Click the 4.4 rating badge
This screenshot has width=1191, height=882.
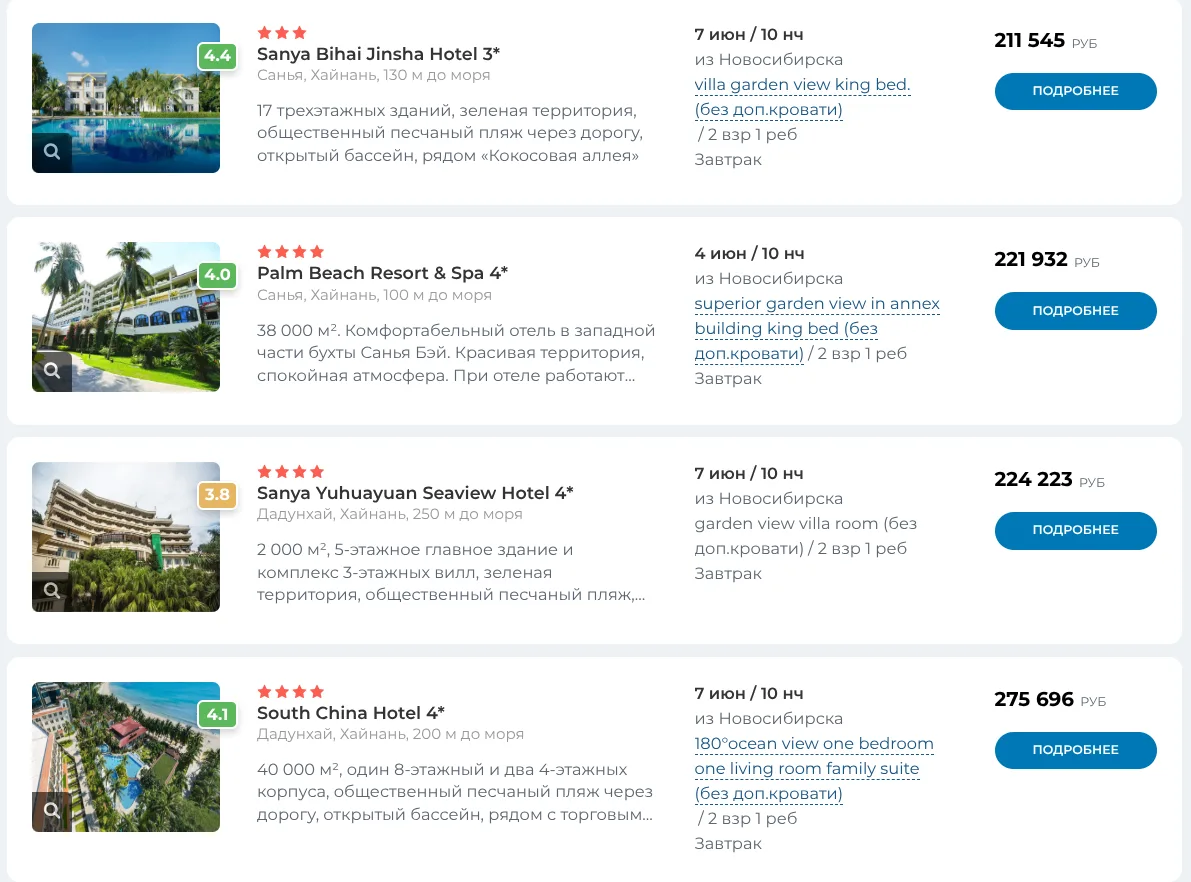click(x=217, y=56)
